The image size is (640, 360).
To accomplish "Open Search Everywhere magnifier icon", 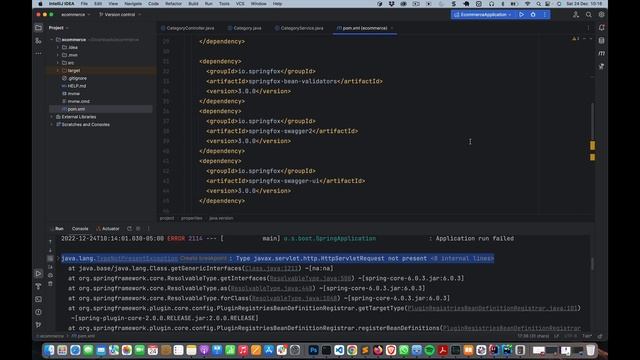I will (x=589, y=14).
